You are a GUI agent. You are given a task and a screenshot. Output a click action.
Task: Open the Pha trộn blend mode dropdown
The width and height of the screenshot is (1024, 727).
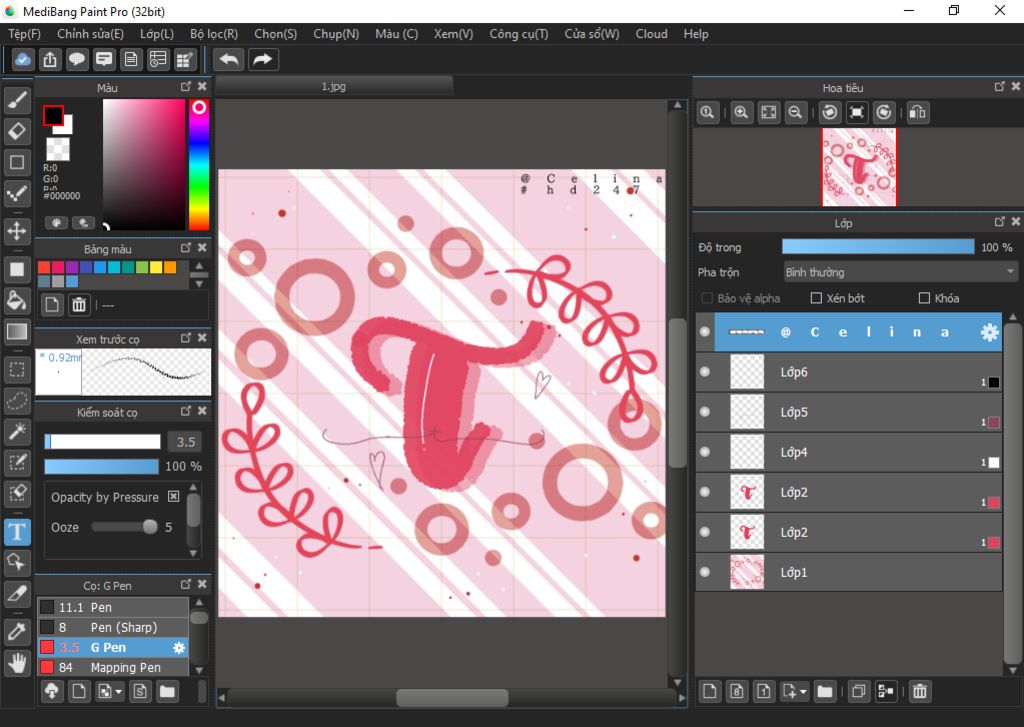click(x=900, y=272)
